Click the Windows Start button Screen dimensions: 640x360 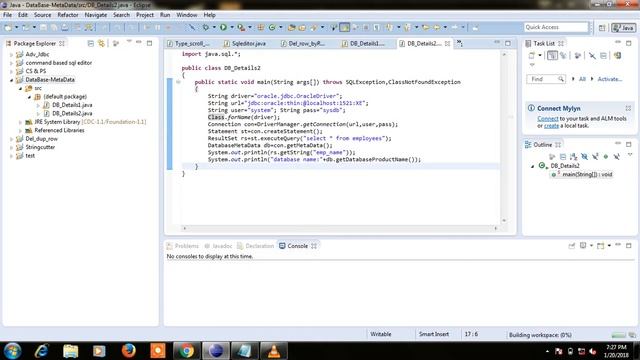coord(12,351)
